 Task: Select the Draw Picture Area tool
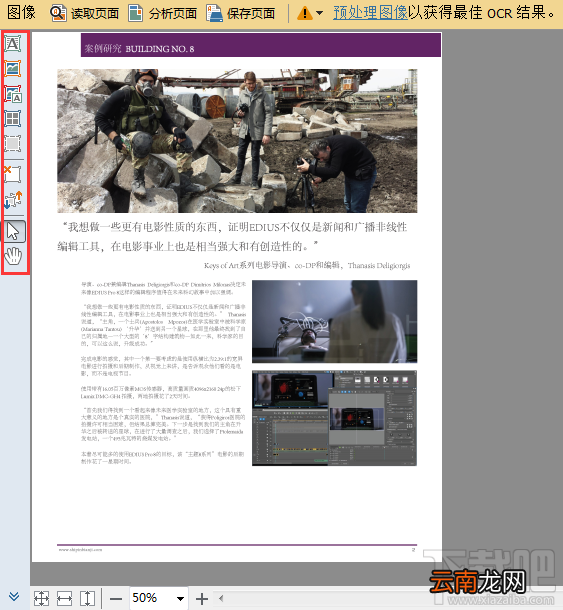point(13,68)
